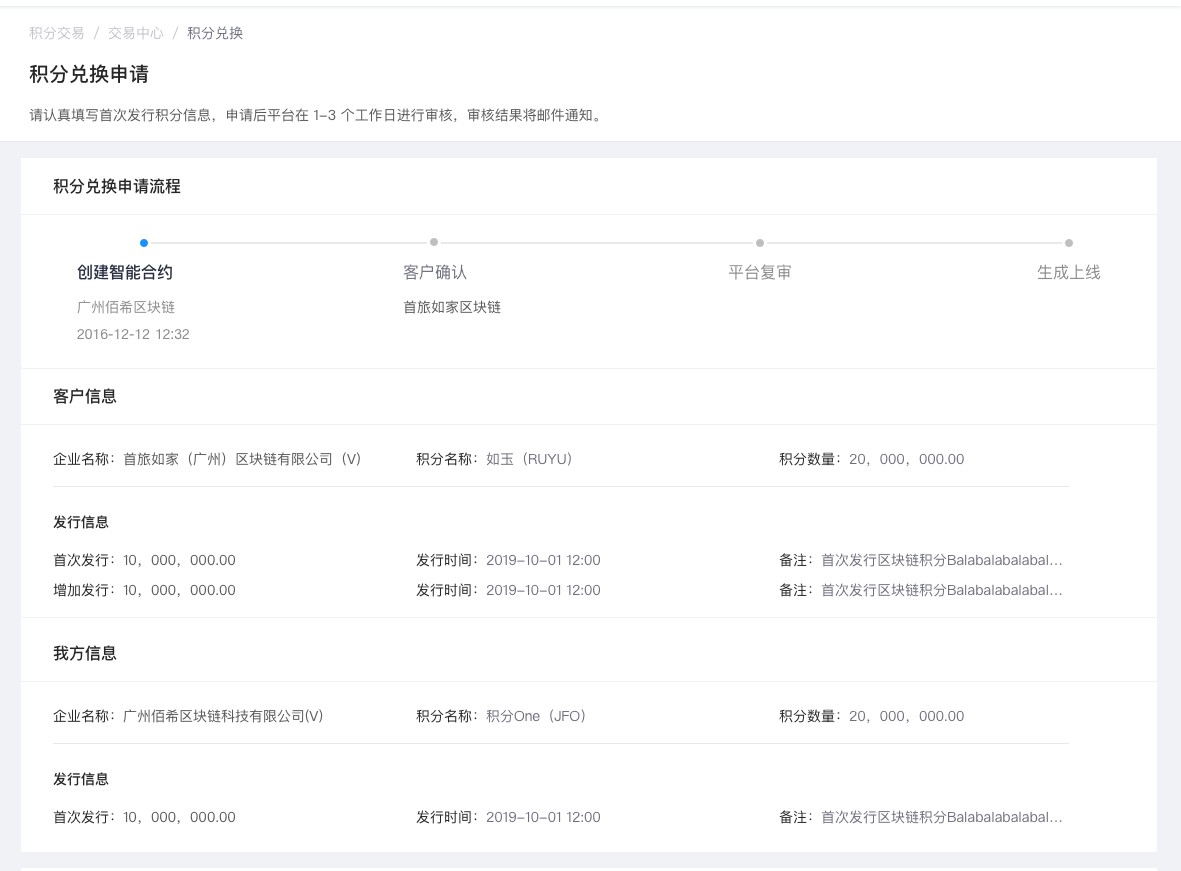The height and width of the screenshot is (871, 1181).
Task: Select the 平台复审 step label
Action: (x=760, y=272)
